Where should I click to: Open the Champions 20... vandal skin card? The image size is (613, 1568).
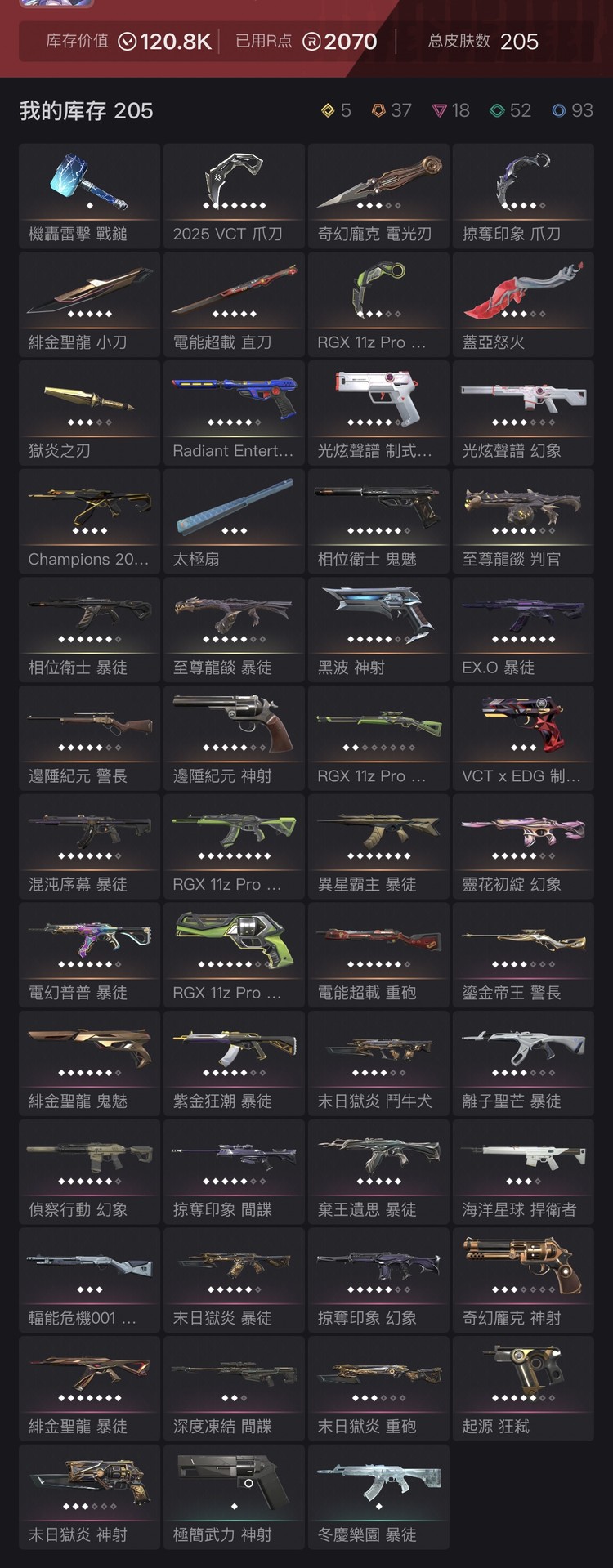pos(90,521)
